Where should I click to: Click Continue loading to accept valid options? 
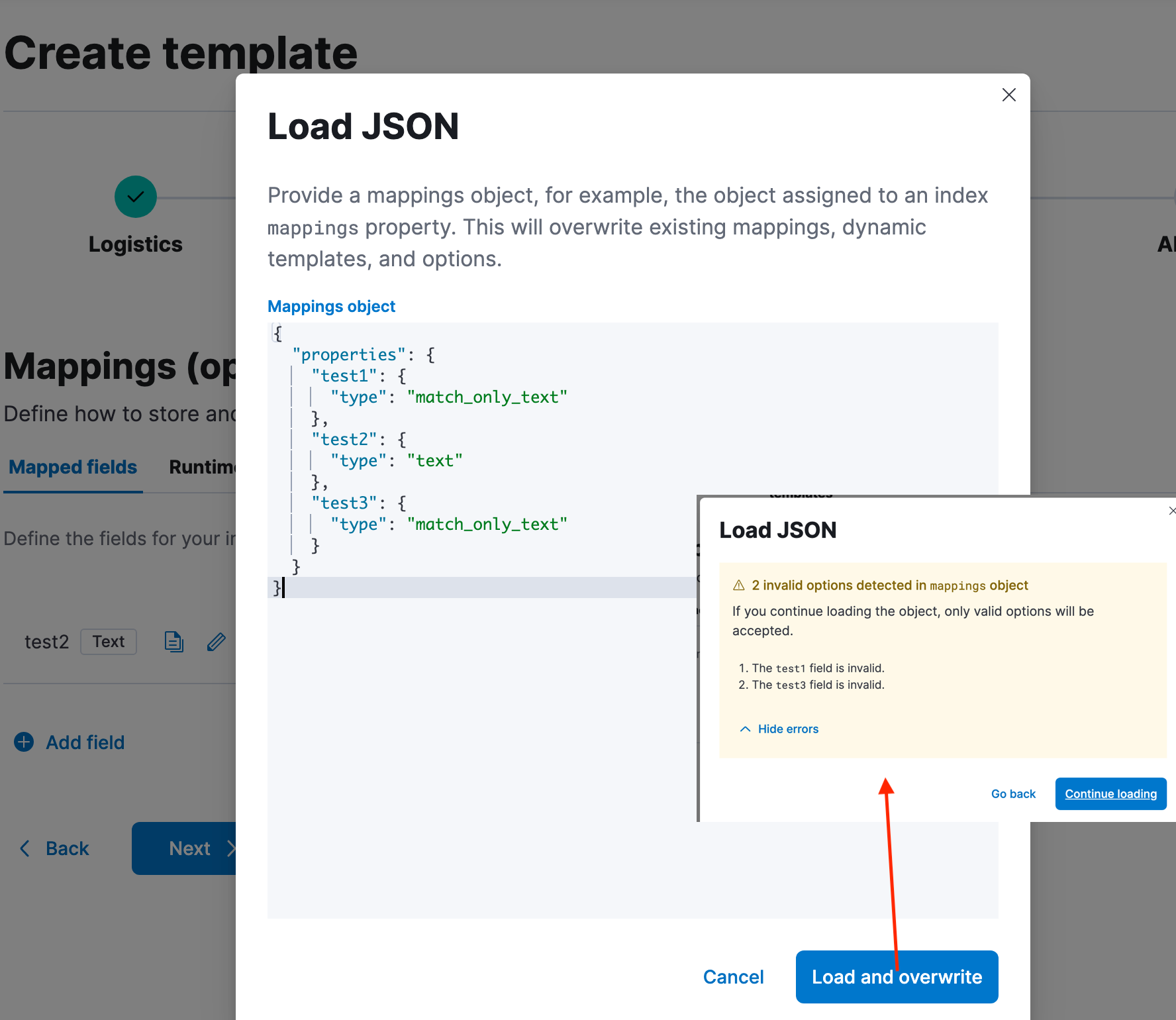[x=1110, y=793]
